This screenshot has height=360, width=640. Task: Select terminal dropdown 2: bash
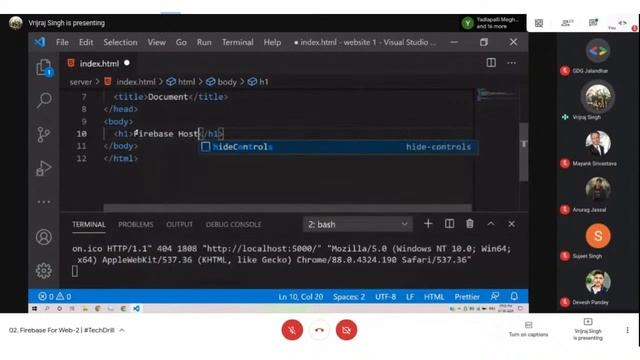[358, 224]
